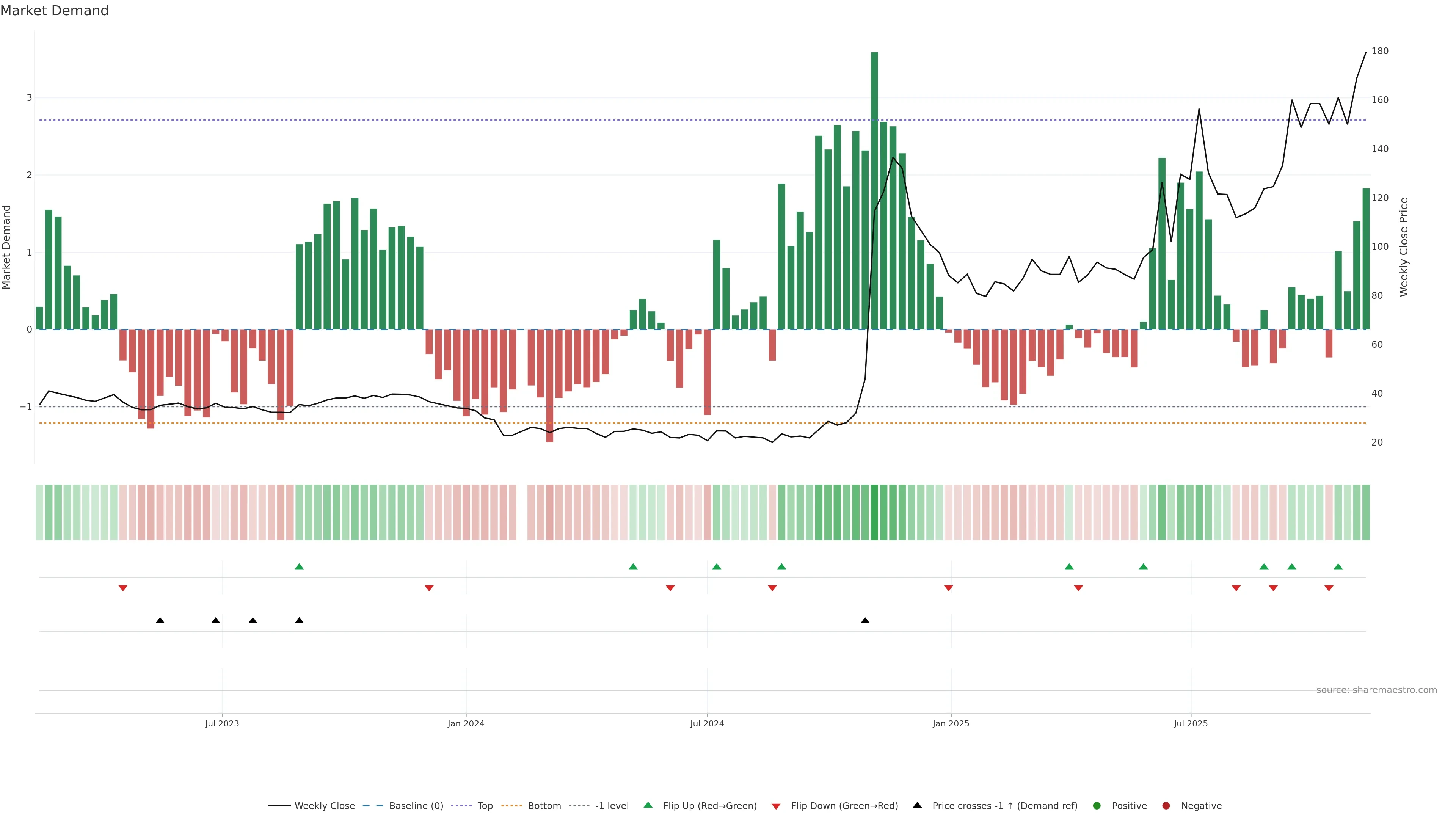Click the Market Demand chart title

point(54,11)
